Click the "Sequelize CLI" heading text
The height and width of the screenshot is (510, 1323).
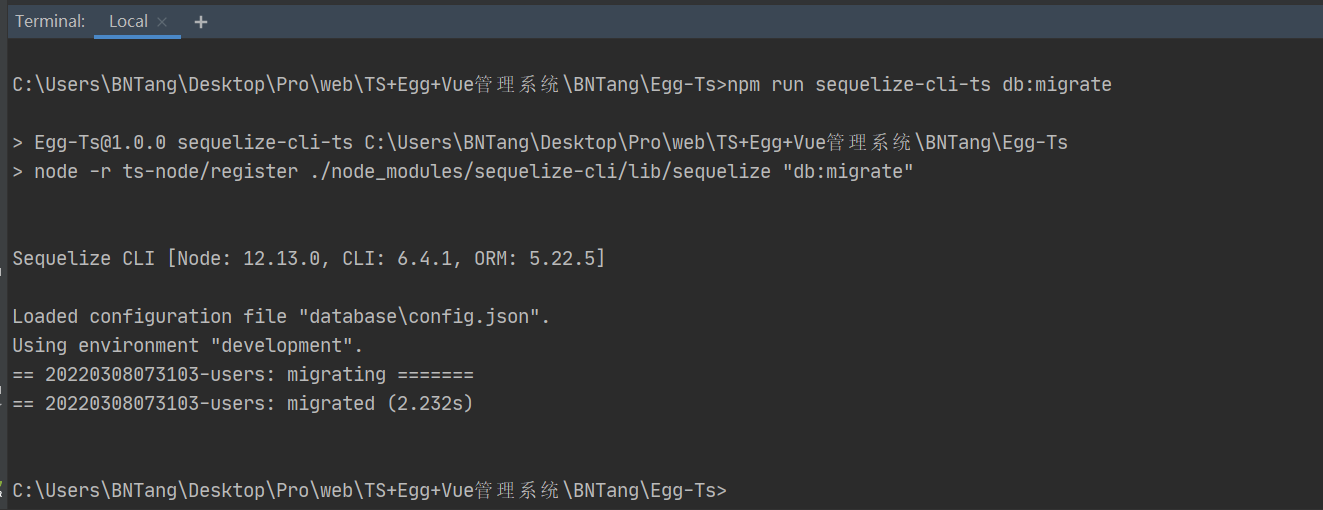(84, 259)
